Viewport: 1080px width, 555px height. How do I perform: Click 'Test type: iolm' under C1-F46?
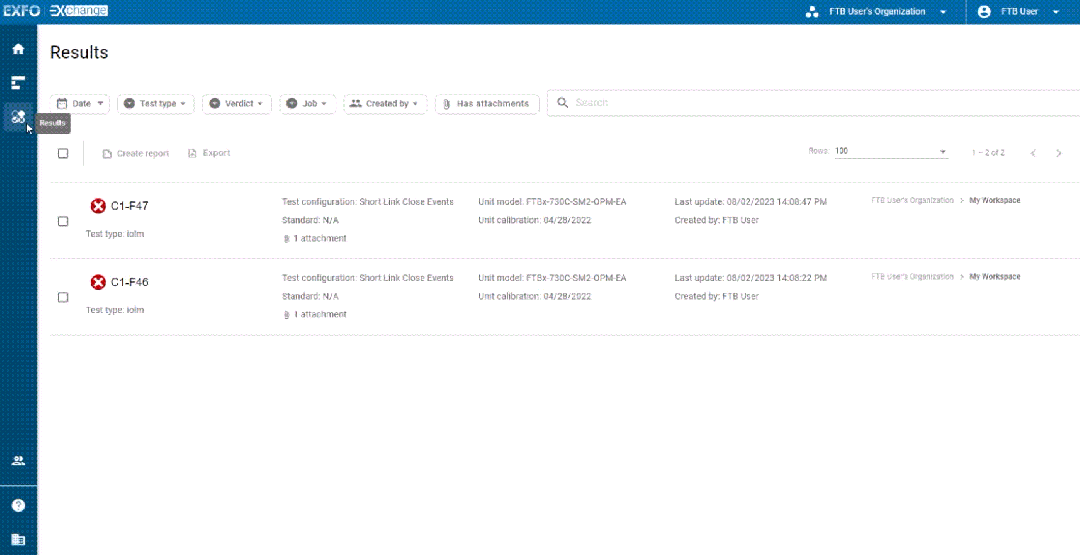115,310
